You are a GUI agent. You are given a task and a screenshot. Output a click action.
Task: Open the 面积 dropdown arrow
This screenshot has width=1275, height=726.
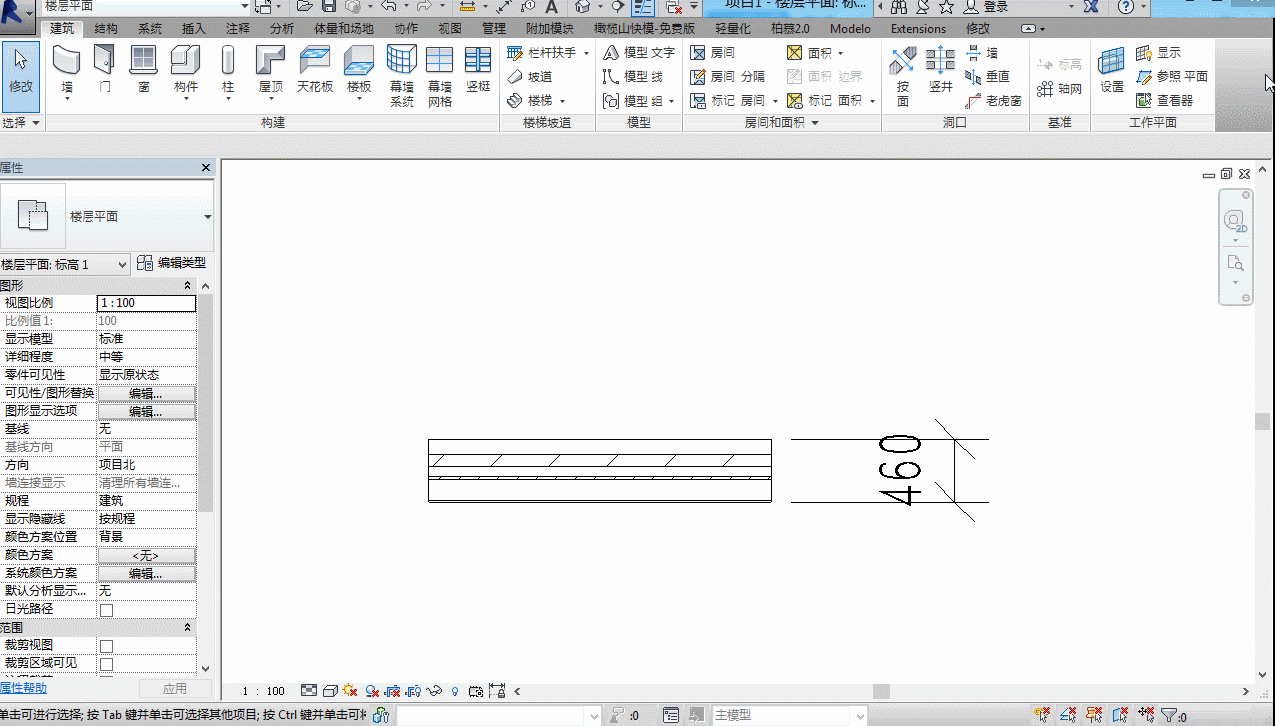(840, 53)
